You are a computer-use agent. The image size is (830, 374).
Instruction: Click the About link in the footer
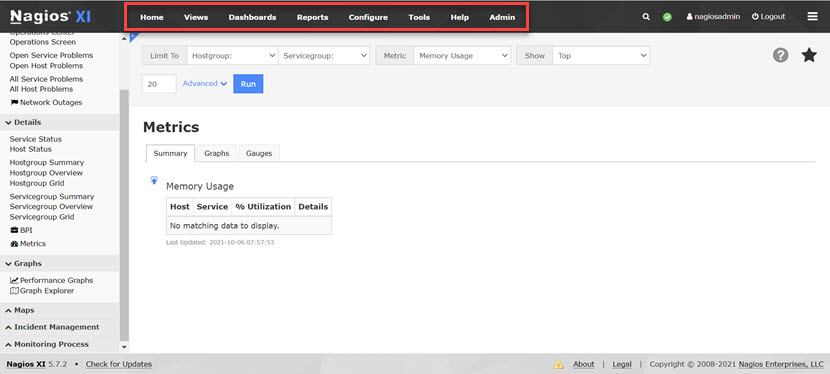click(x=583, y=364)
